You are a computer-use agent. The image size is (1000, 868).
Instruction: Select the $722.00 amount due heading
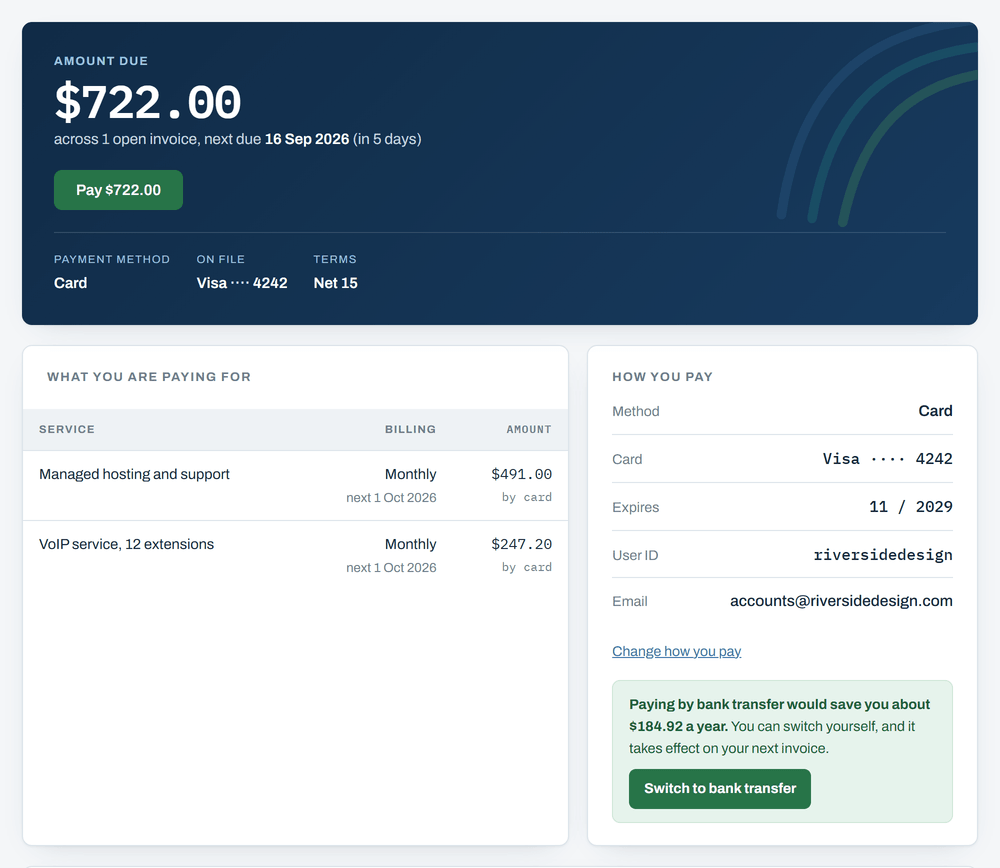coord(148,102)
